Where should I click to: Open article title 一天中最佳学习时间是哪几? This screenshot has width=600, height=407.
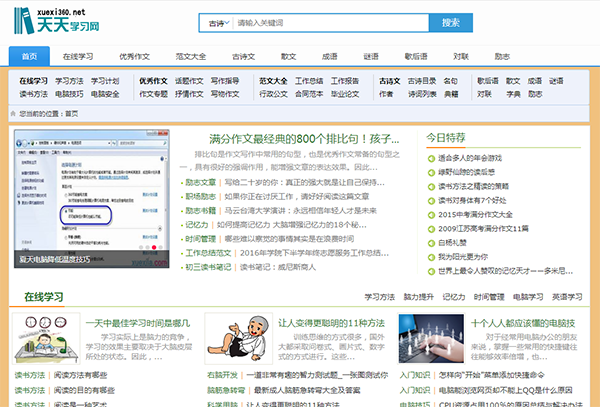(x=138, y=324)
